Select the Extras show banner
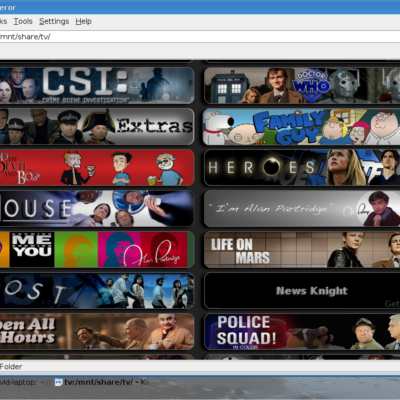Screen dimensions: 400x400 click(x=97, y=127)
